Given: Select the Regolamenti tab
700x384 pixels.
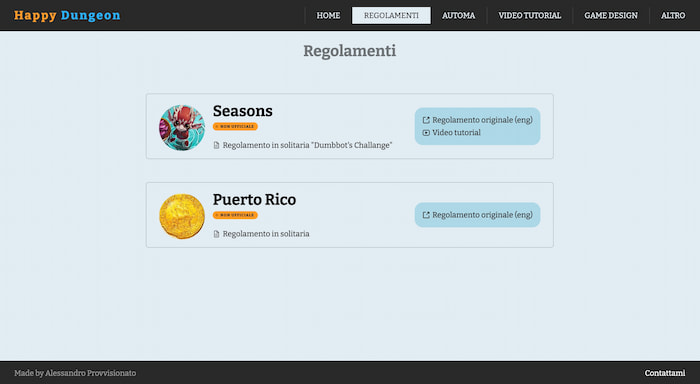Looking at the screenshot, I should (391, 16).
